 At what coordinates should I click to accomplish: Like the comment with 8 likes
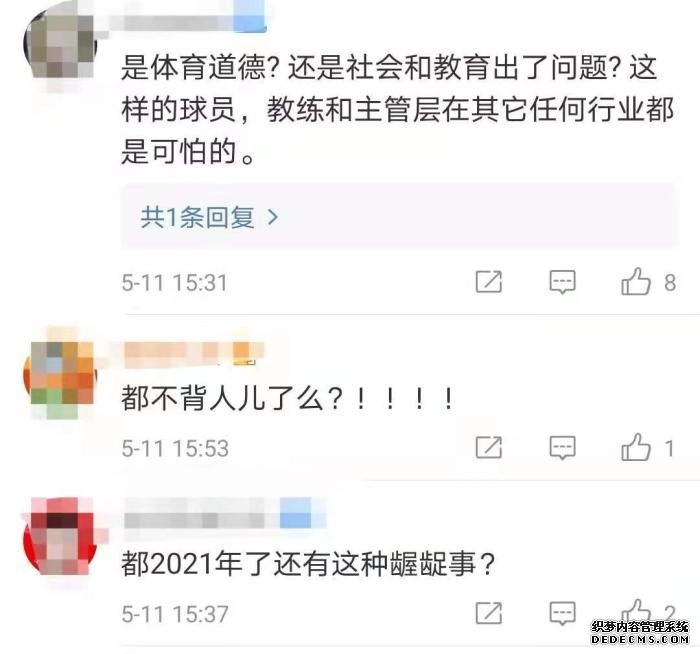tap(636, 281)
